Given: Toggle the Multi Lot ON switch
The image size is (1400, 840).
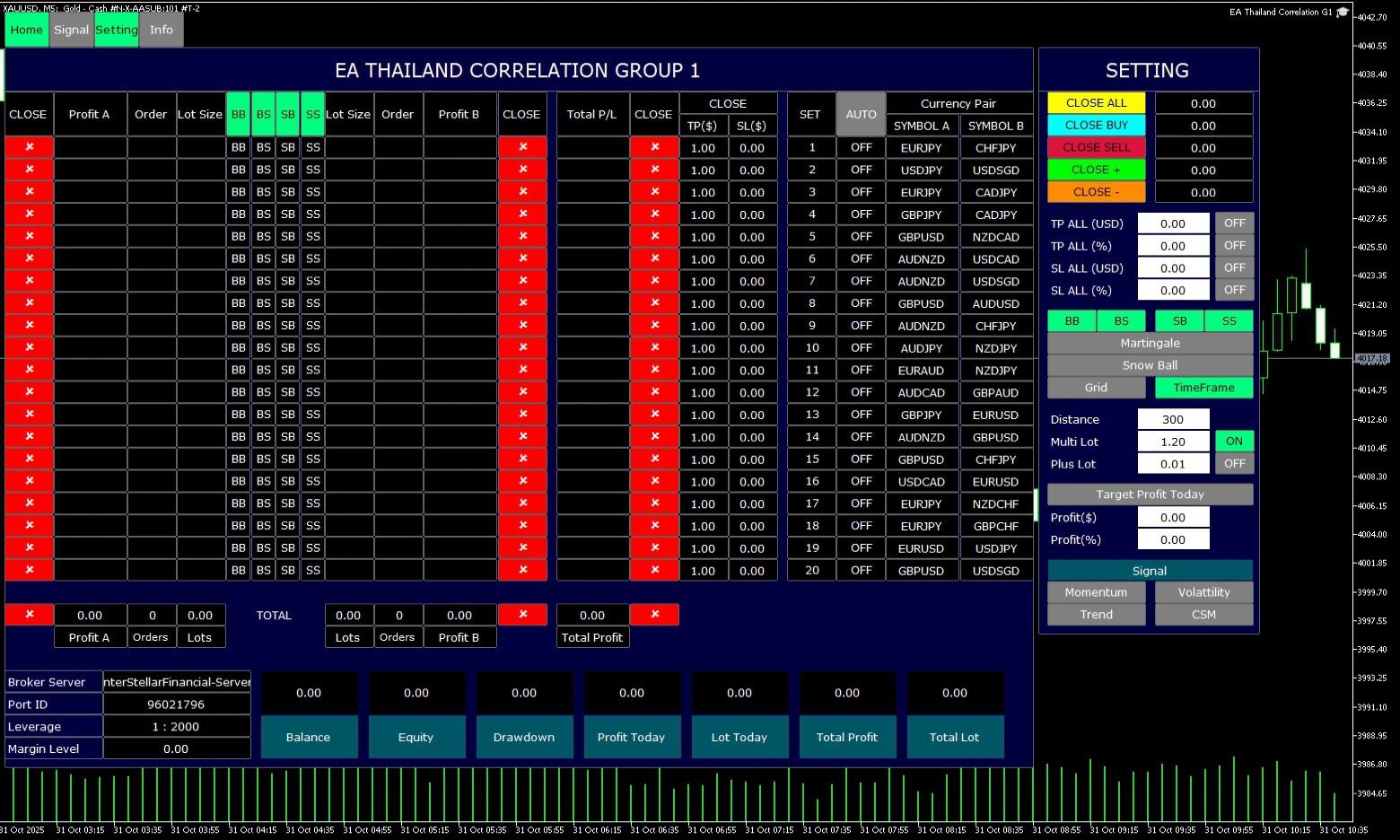Looking at the screenshot, I should tap(1234, 442).
